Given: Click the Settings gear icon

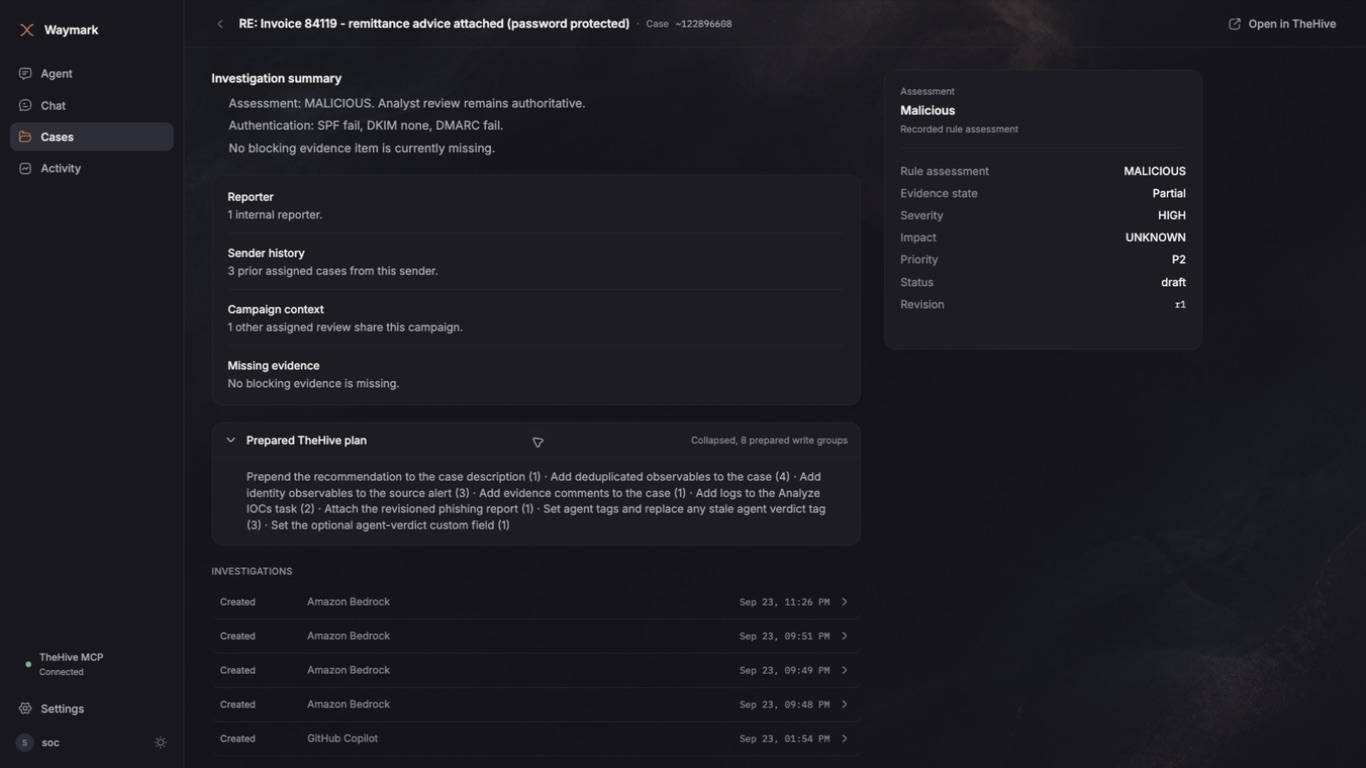Looking at the screenshot, I should tap(25, 709).
